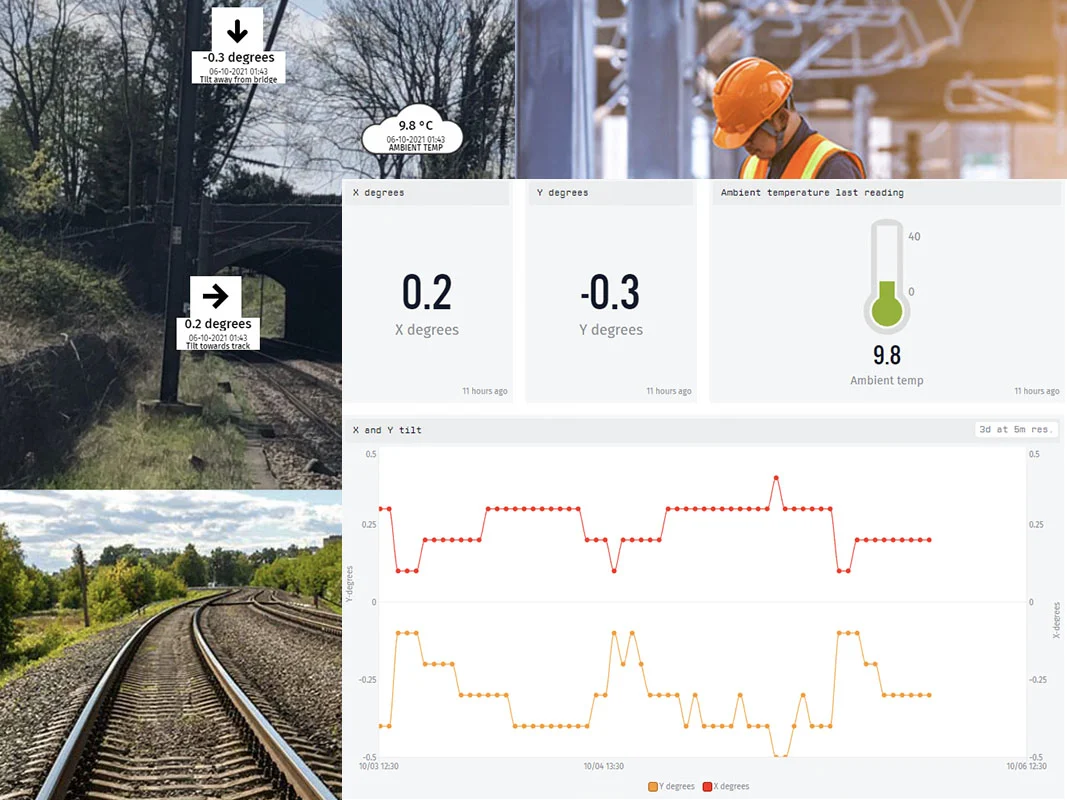Viewport: 1067px width, 800px height.
Task: Click the thermometer gauge icon
Action: (887, 276)
